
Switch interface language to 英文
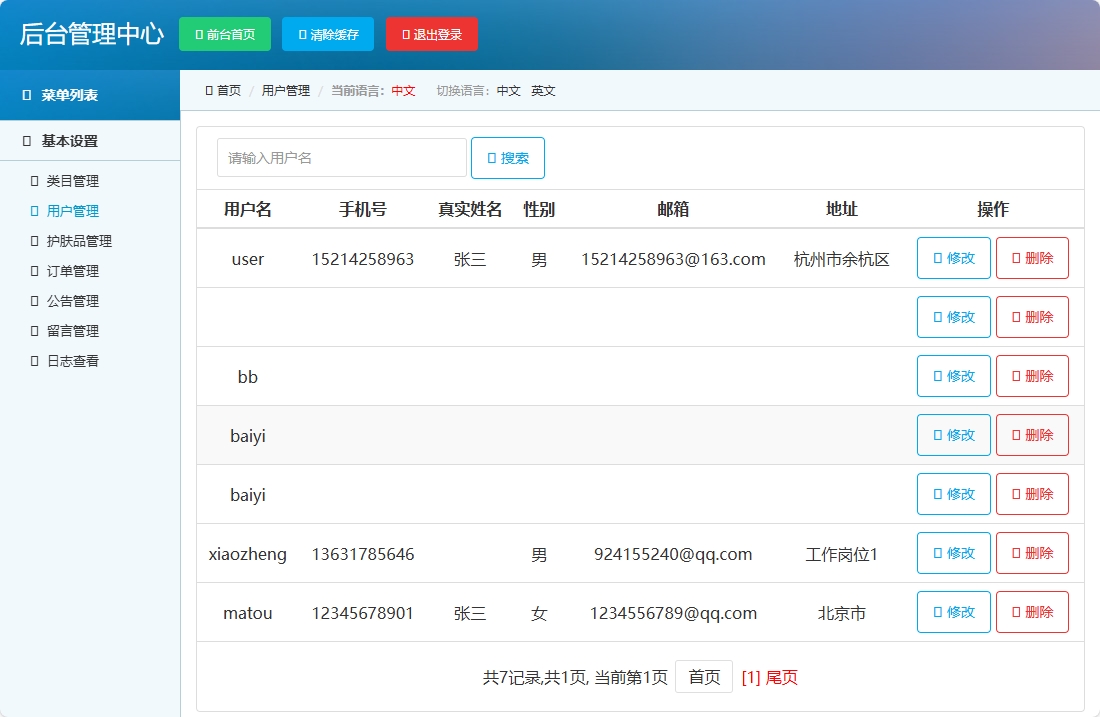[543, 90]
